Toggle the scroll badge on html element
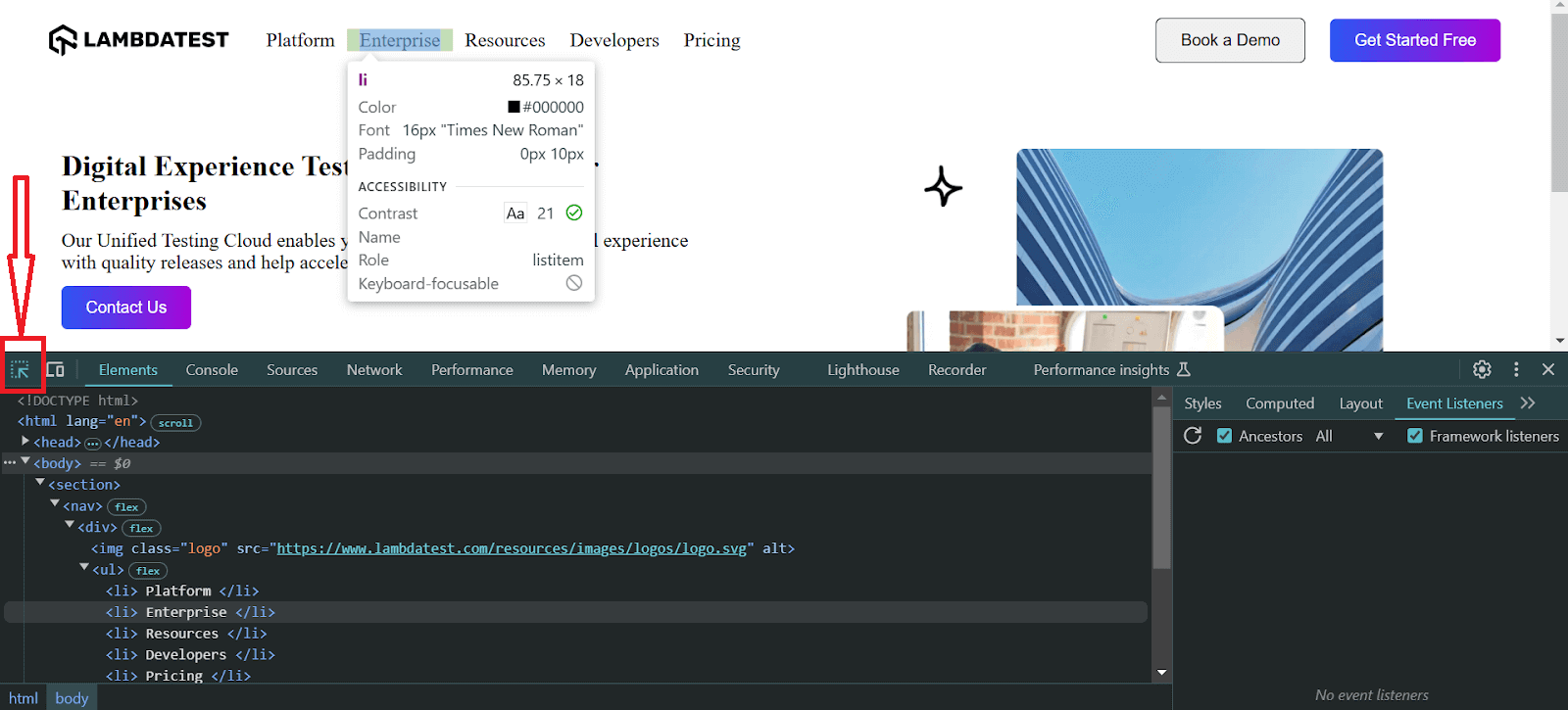Image resolution: width=1568 pixels, height=710 pixels. pyautogui.click(x=175, y=423)
